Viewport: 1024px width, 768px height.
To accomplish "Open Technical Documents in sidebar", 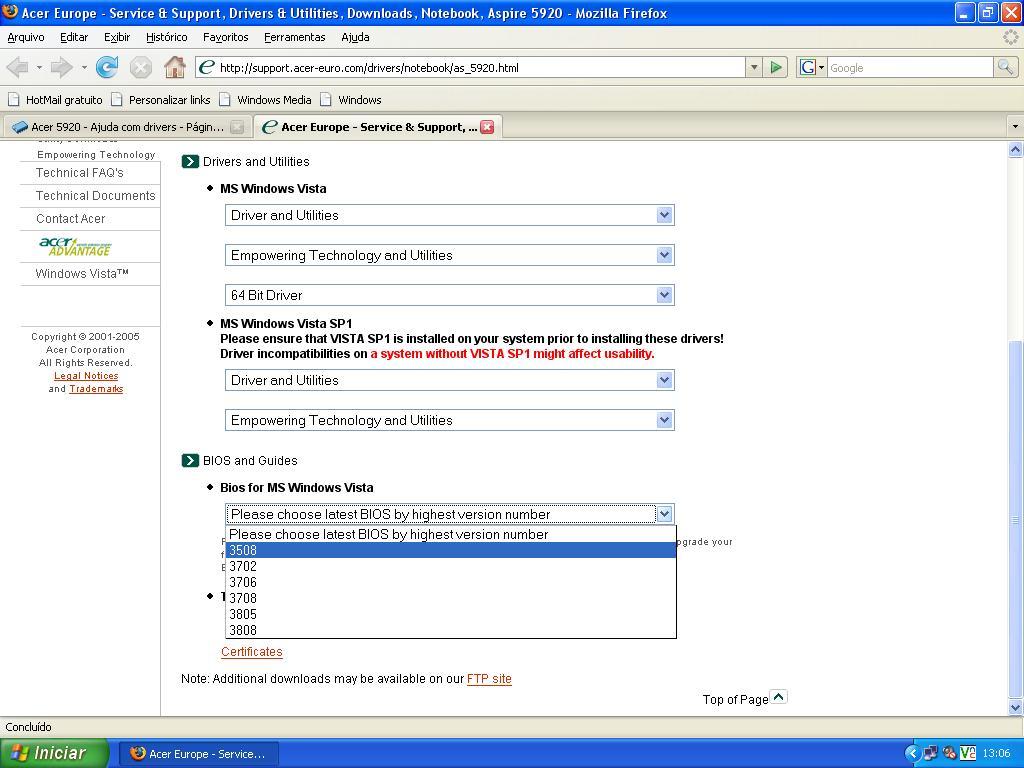I will 95,195.
